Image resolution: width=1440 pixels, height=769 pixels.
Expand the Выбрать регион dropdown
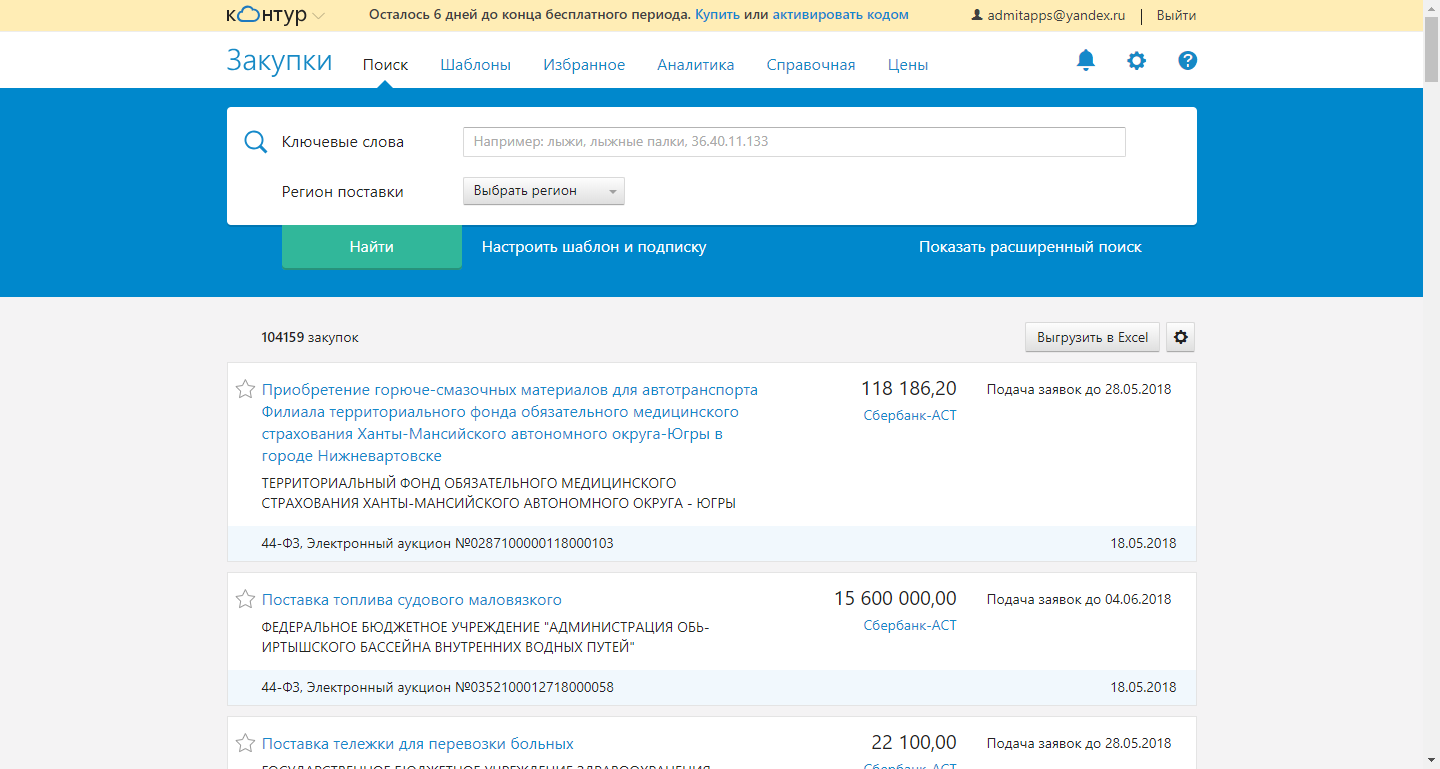click(543, 191)
